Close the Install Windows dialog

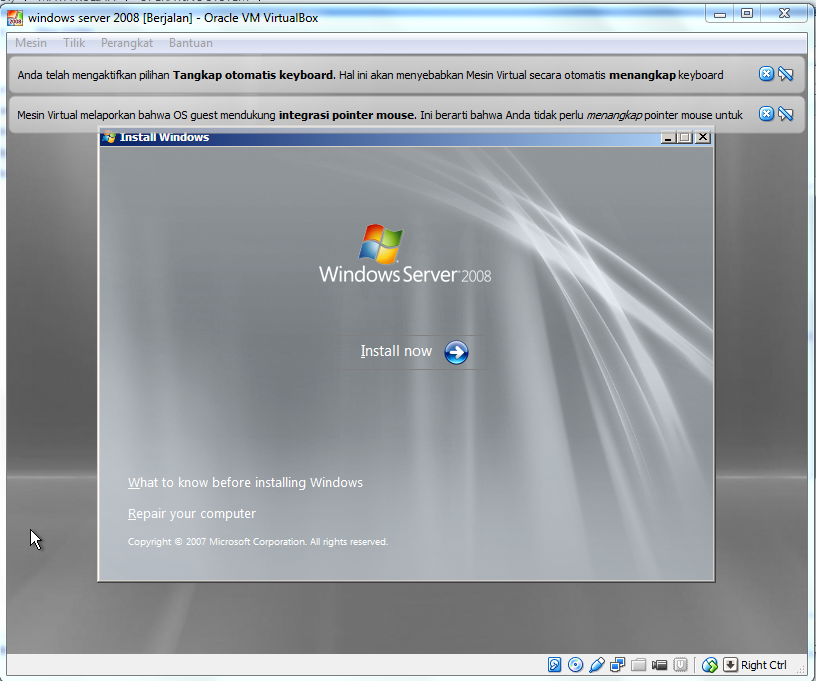[x=703, y=137]
